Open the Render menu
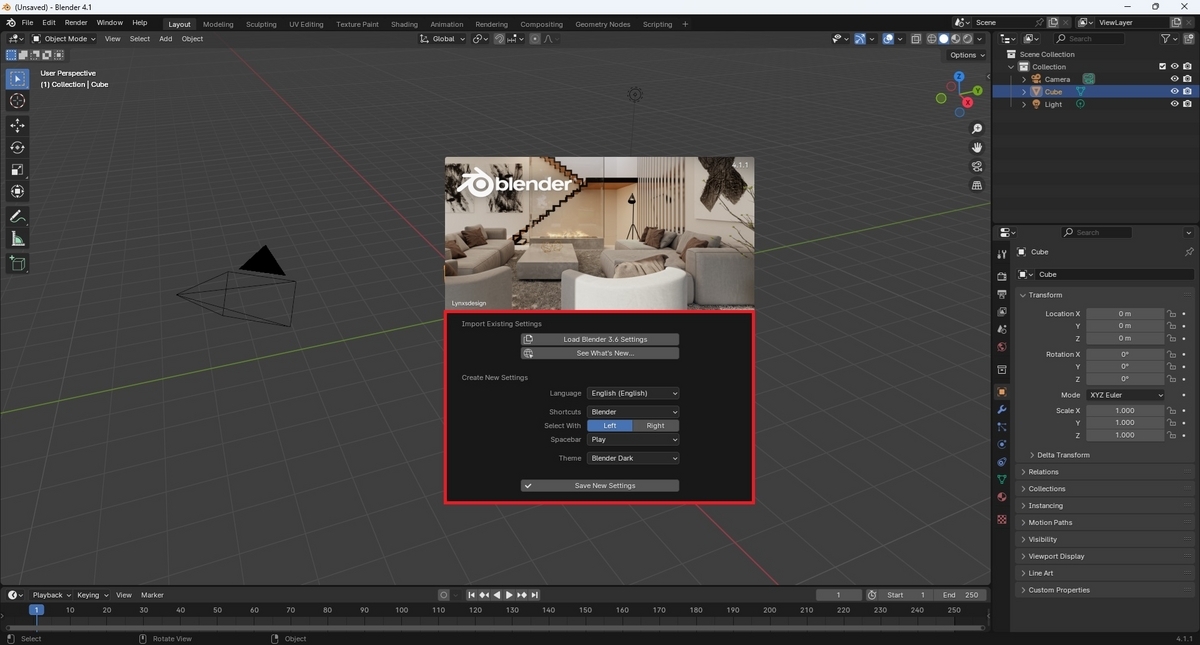The image size is (1200, 645). pos(76,22)
